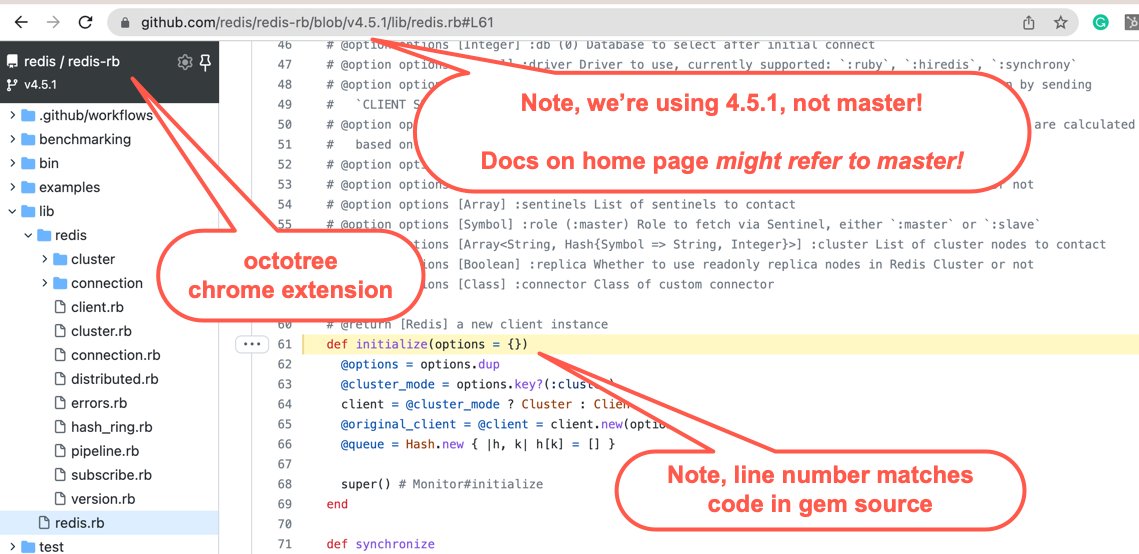Click line number 68
Screen dimensions: 1139x554
pyautogui.click(x=284, y=484)
